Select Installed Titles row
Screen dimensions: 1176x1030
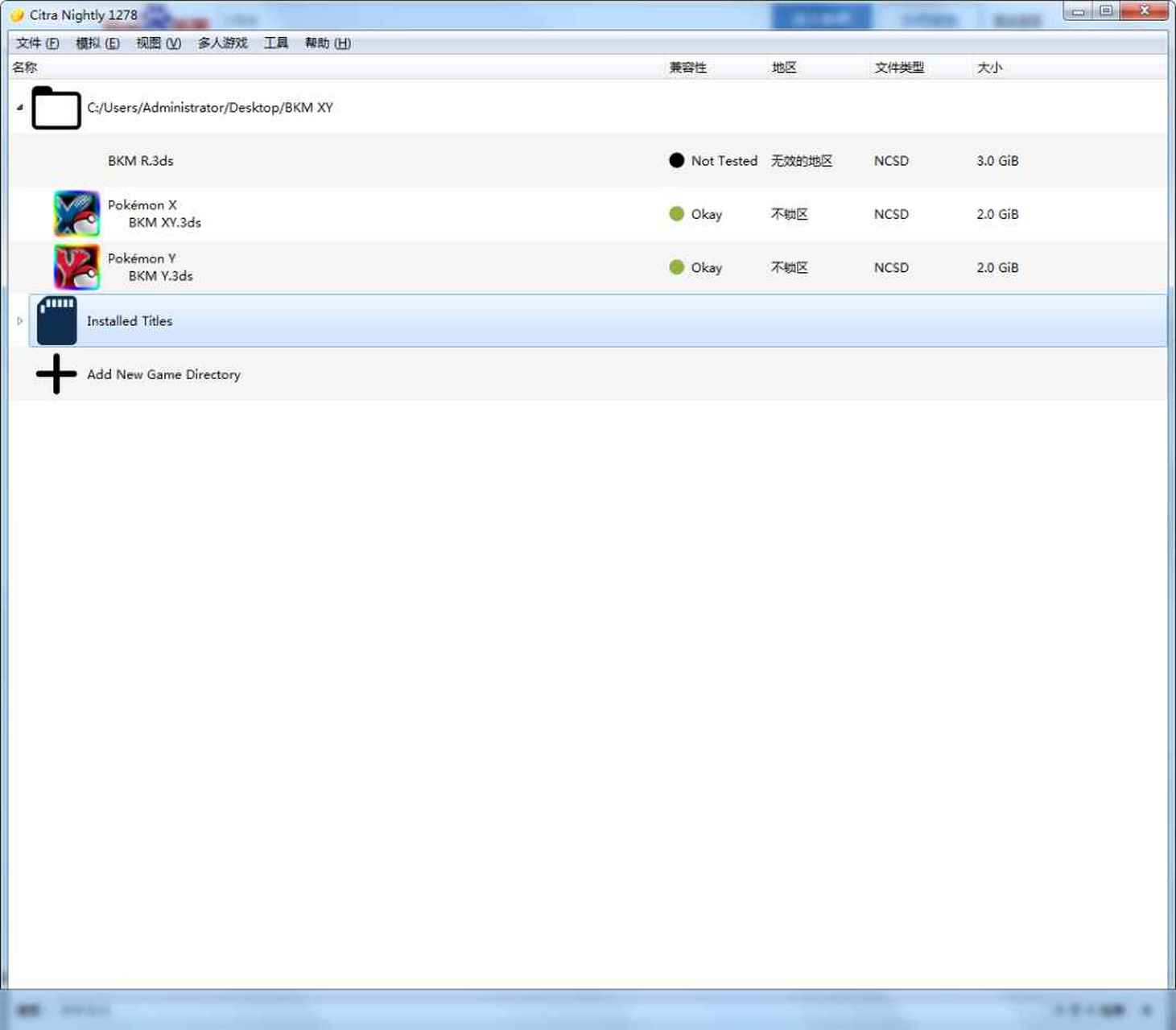(x=598, y=320)
